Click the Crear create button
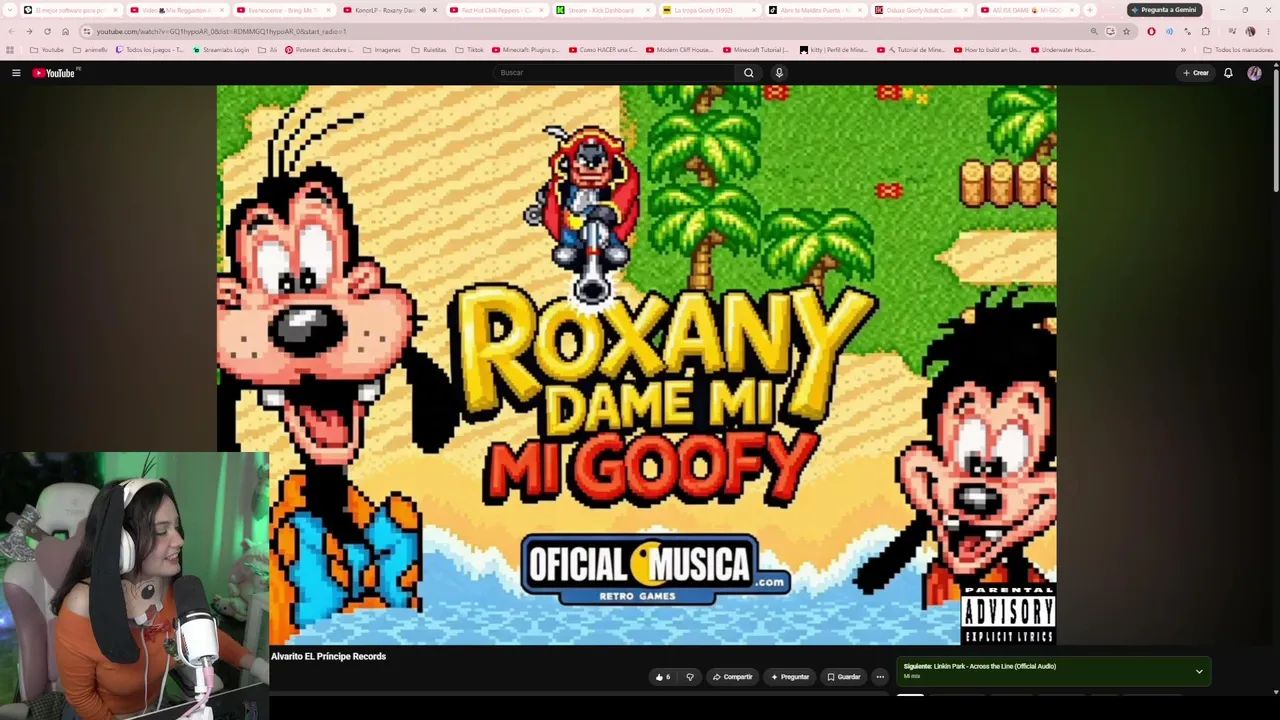Viewport: 1280px width, 720px height. (x=1196, y=73)
